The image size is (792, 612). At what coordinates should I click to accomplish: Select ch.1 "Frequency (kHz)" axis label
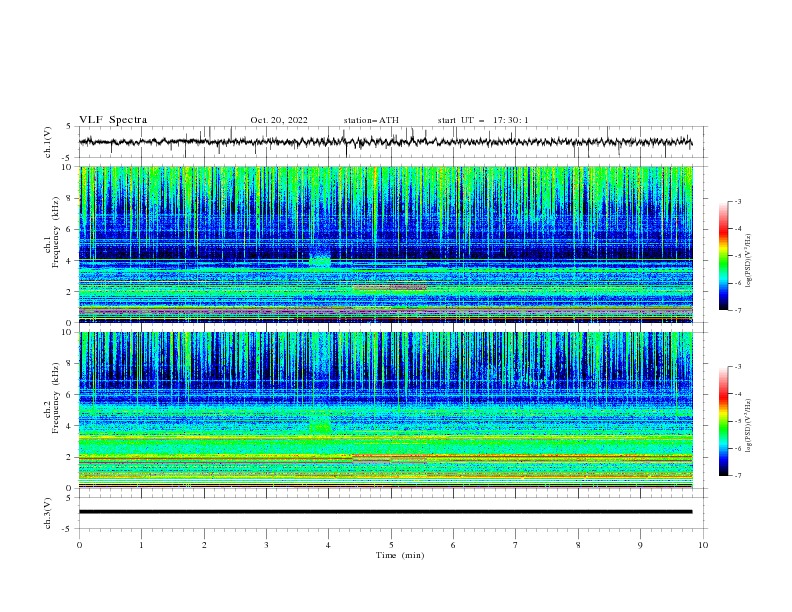(56, 232)
